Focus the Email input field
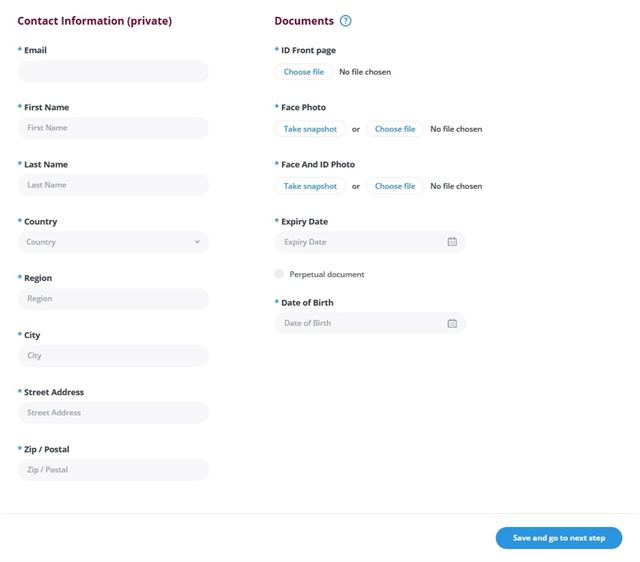This screenshot has width=640, height=562. 113,71
